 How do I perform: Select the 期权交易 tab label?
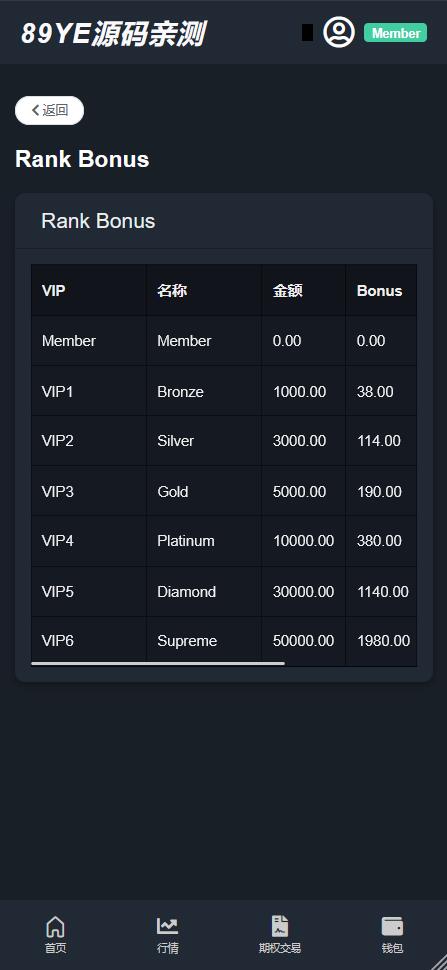coord(280,948)
